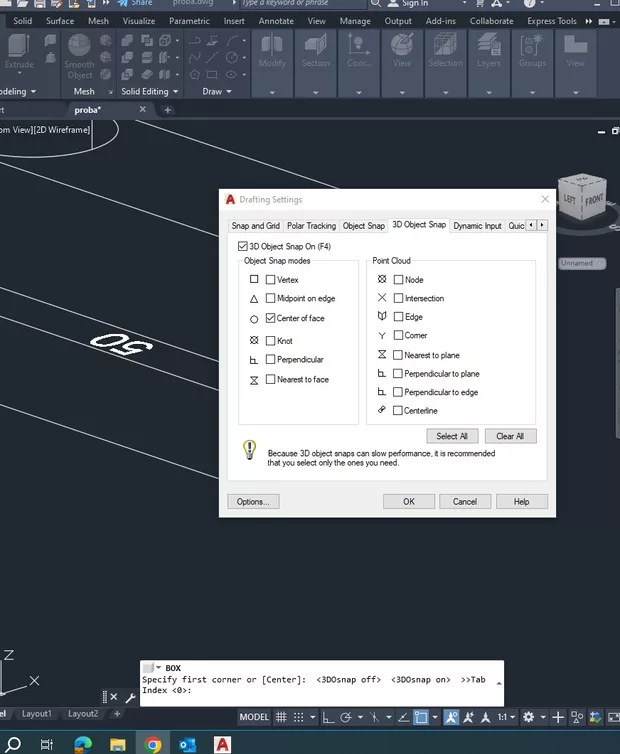Viewport: 620px width, 754px height.
Task: Open the Dynamic Input tab
Action: [x=477, y=226]
